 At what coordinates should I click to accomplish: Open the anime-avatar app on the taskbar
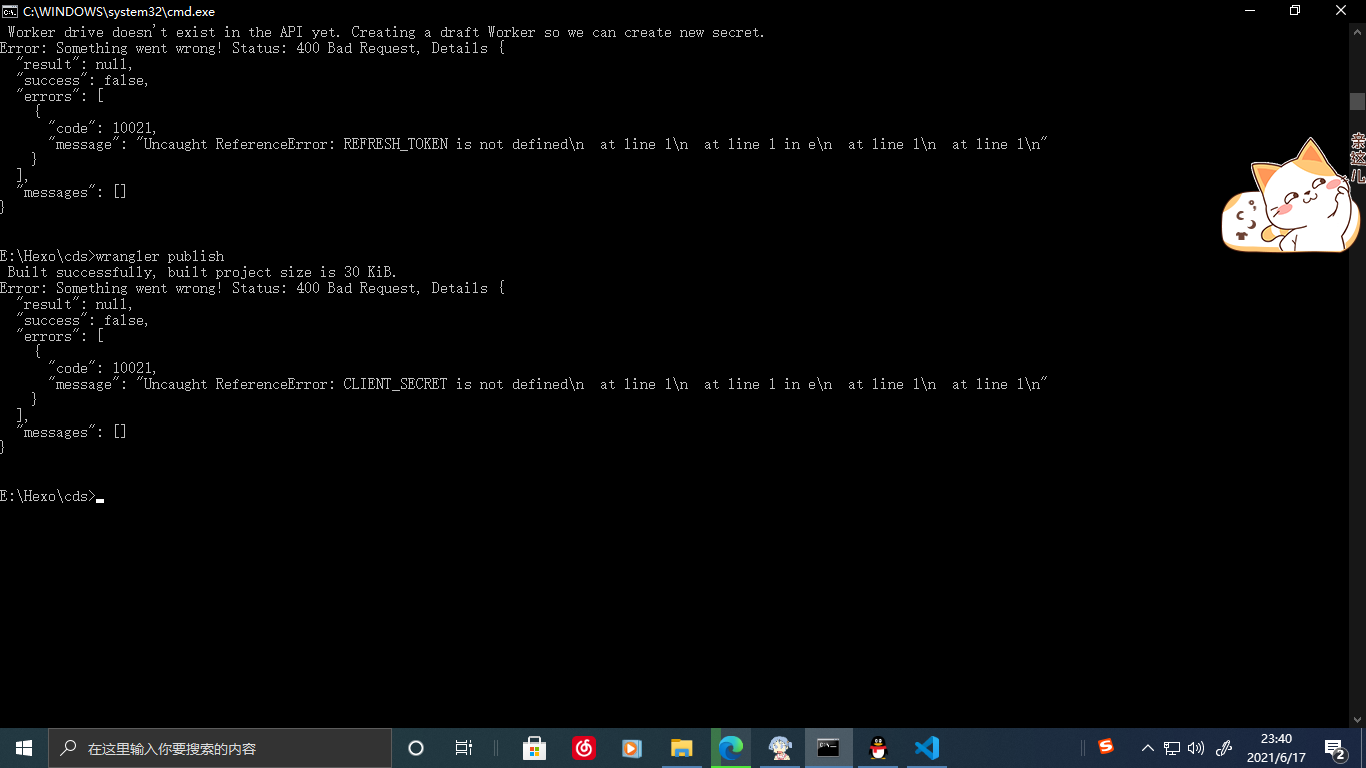[779, 747]
